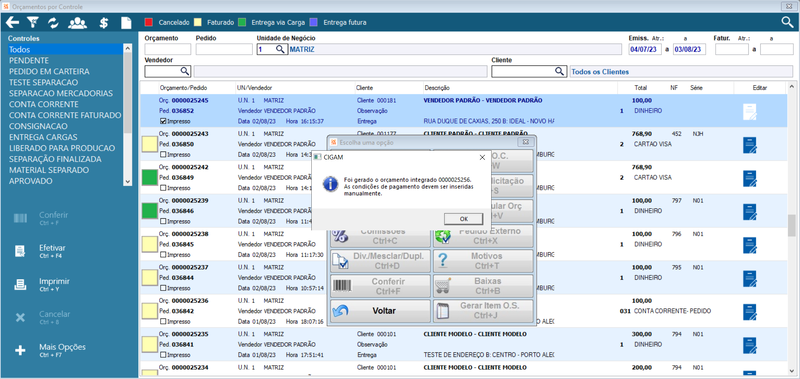Click the Voltar button
This screenshot has width=800, height=379.
(x=380, y=311)
